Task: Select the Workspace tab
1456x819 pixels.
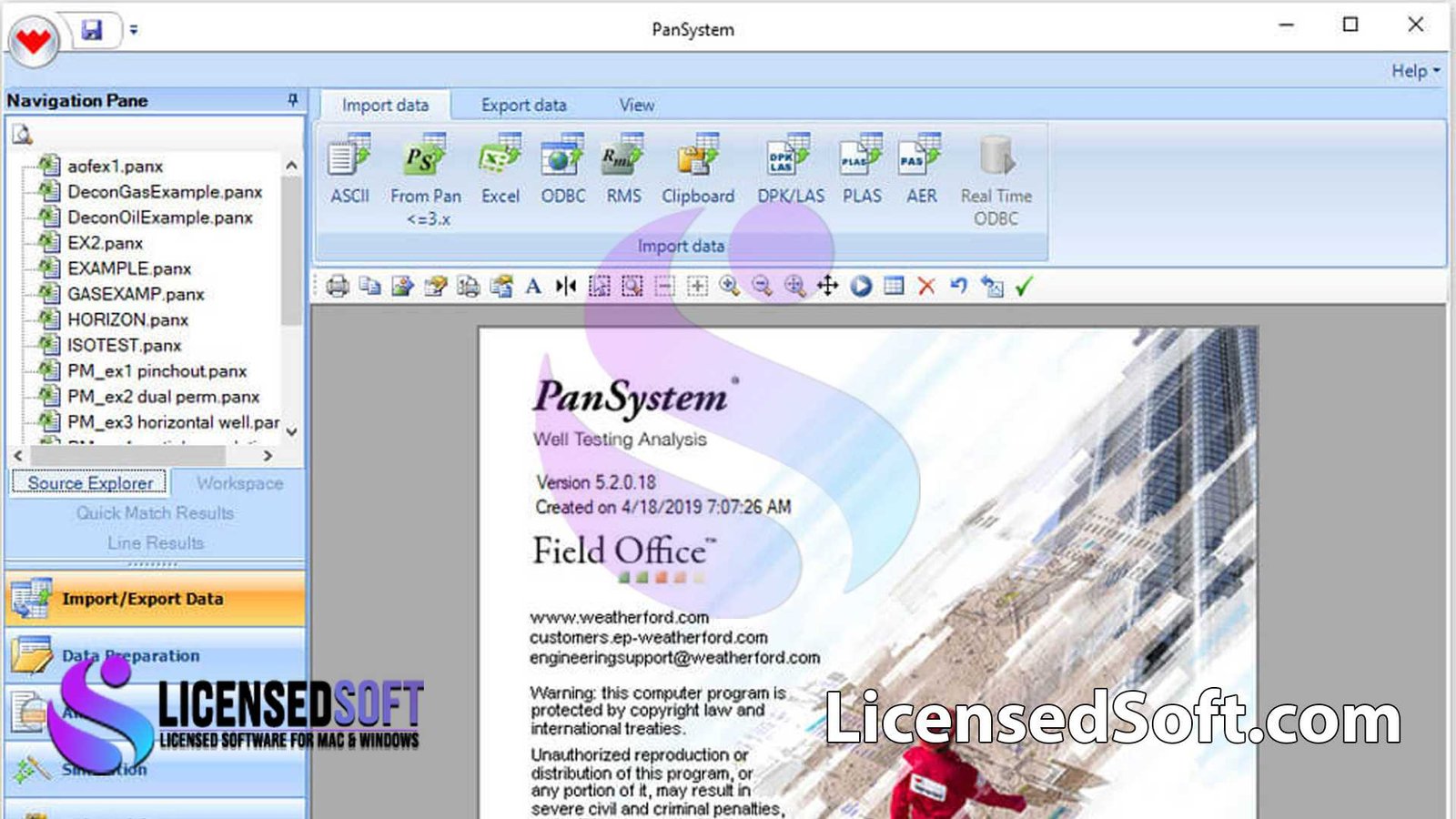Action: (239, 483)
